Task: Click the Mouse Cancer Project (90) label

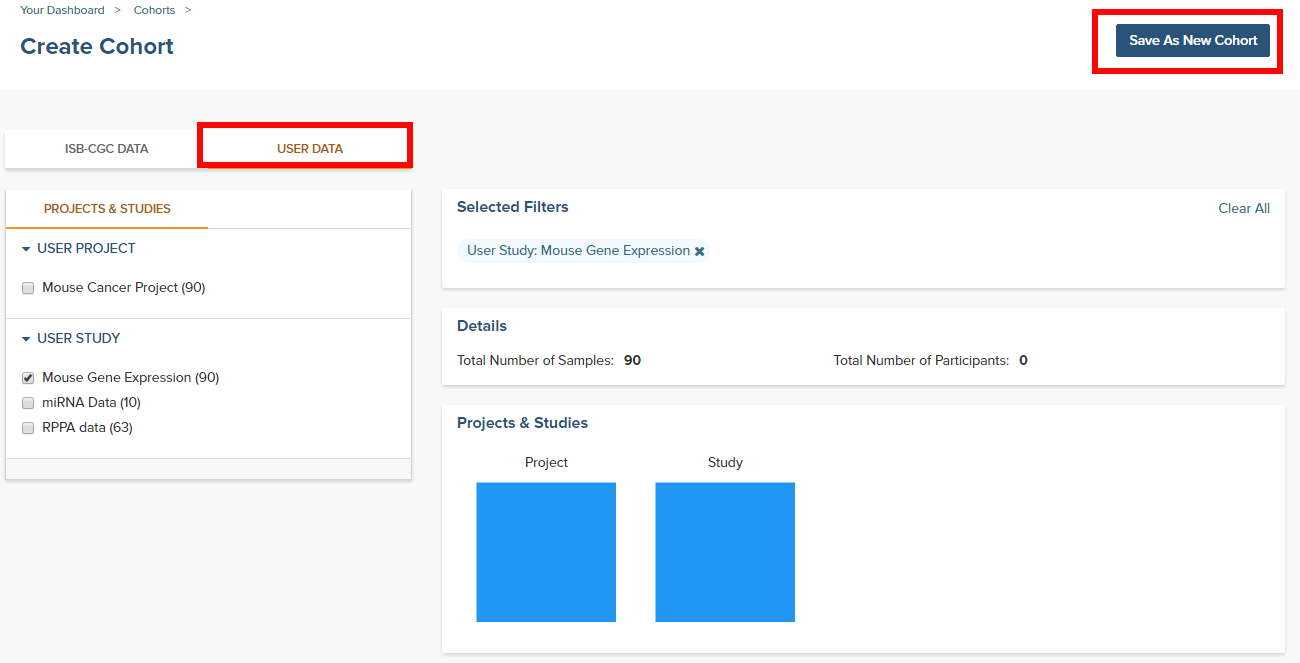Action: [123, 288]
